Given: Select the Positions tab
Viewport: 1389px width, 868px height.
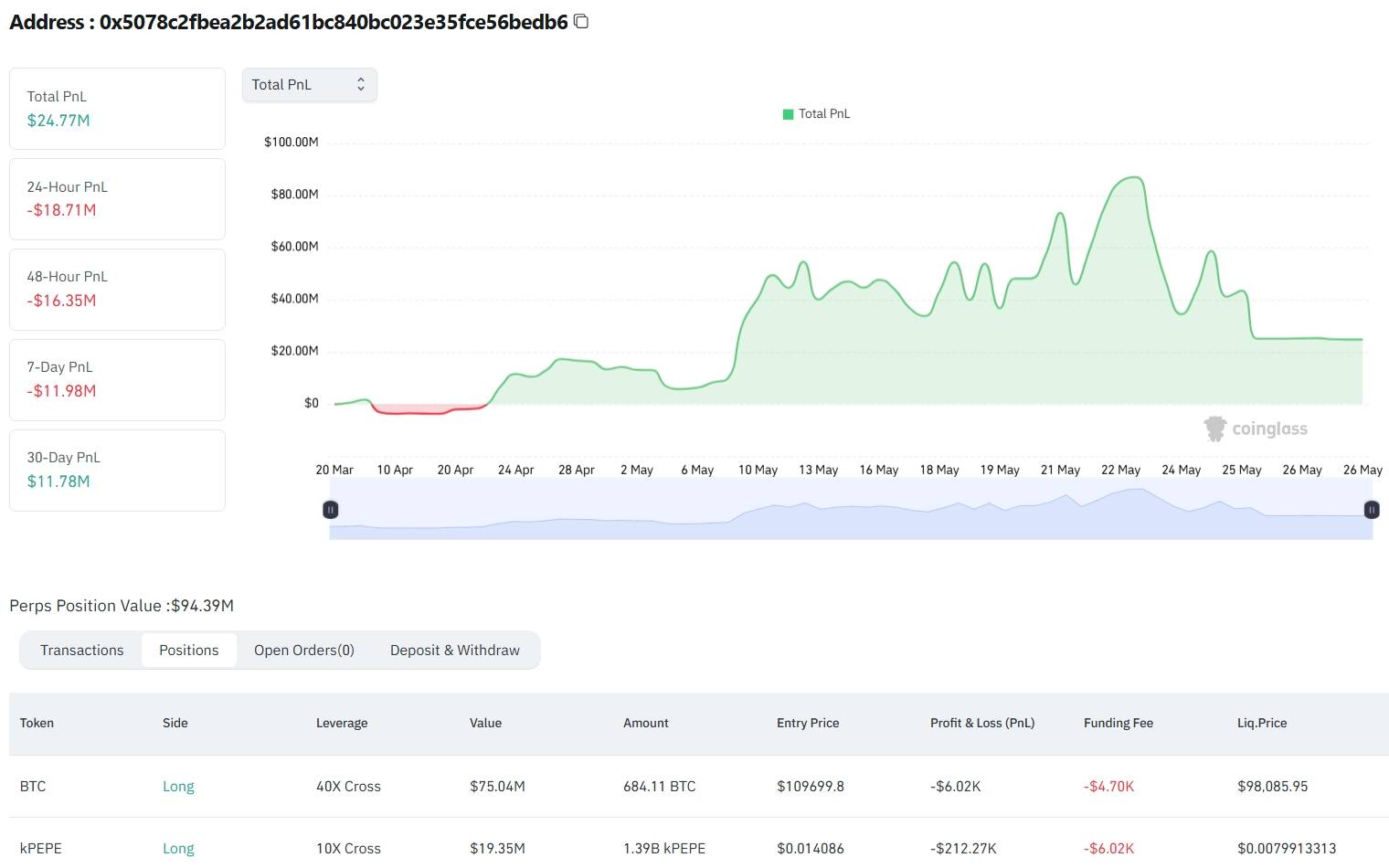Looking at the screenshot, I should pyautogui.click(x=188, y=650).
